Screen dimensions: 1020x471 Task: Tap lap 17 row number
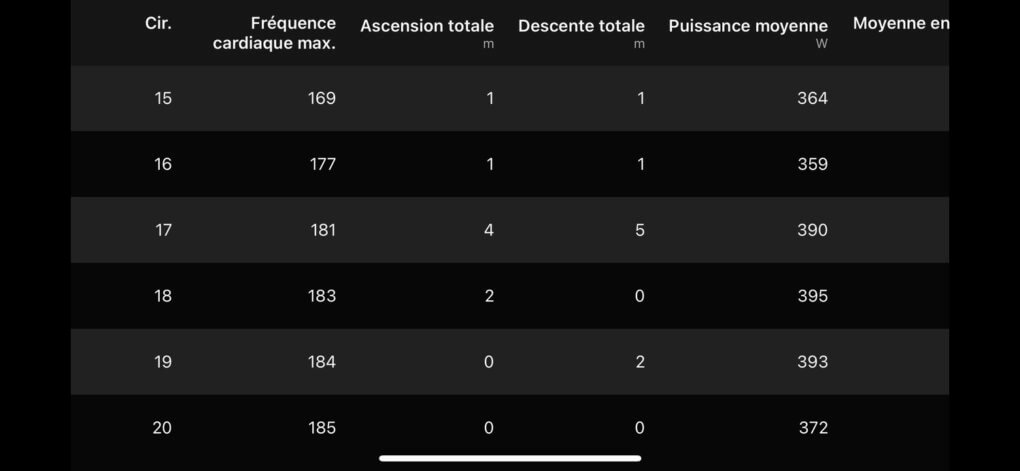(163, 230)
